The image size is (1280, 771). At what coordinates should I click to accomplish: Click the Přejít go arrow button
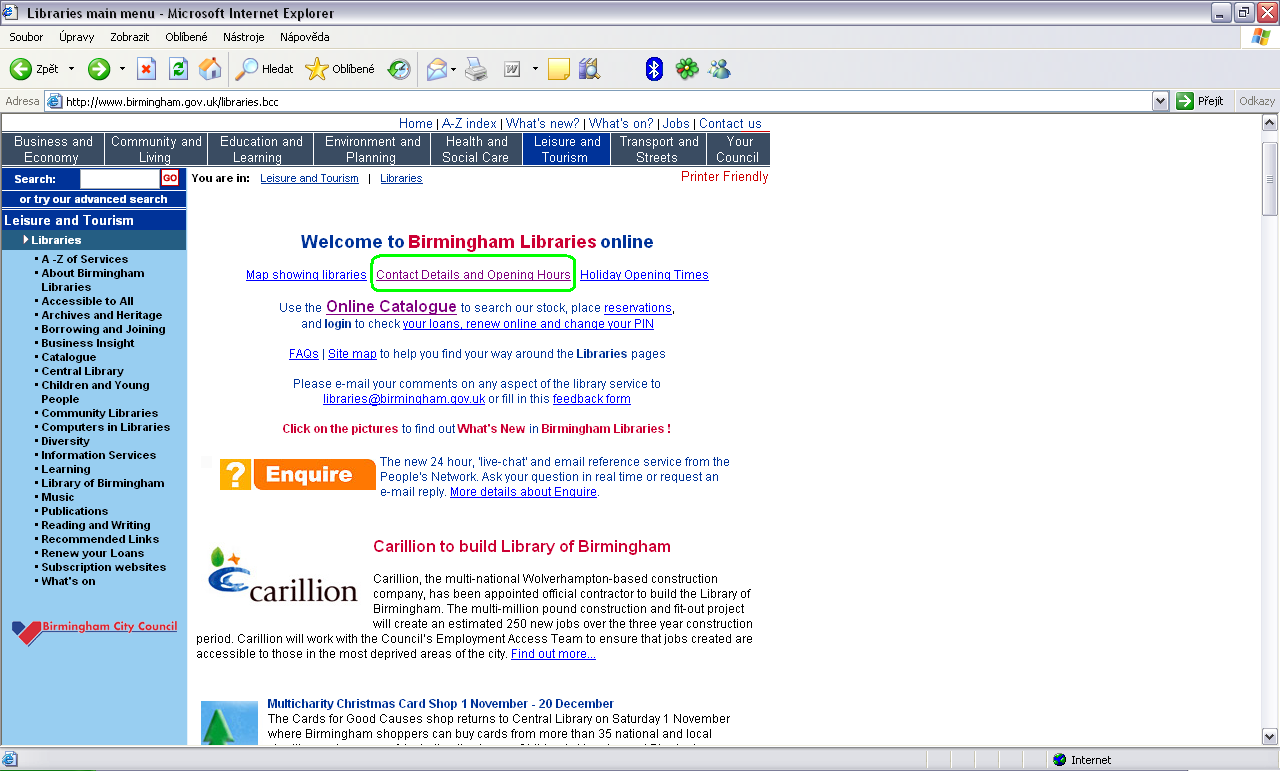(x=1201, y=101)
